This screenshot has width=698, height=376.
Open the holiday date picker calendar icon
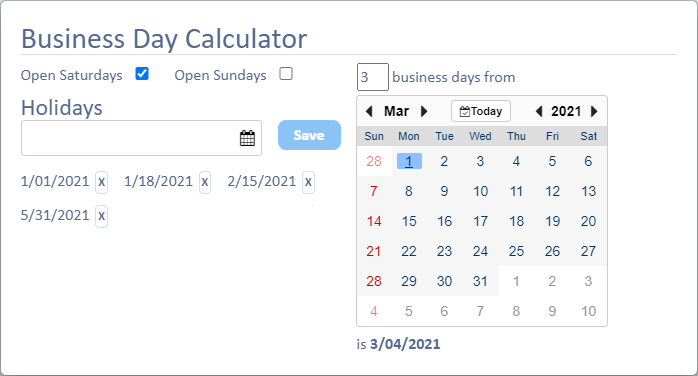pyautogui.click(x=247, y=138)
